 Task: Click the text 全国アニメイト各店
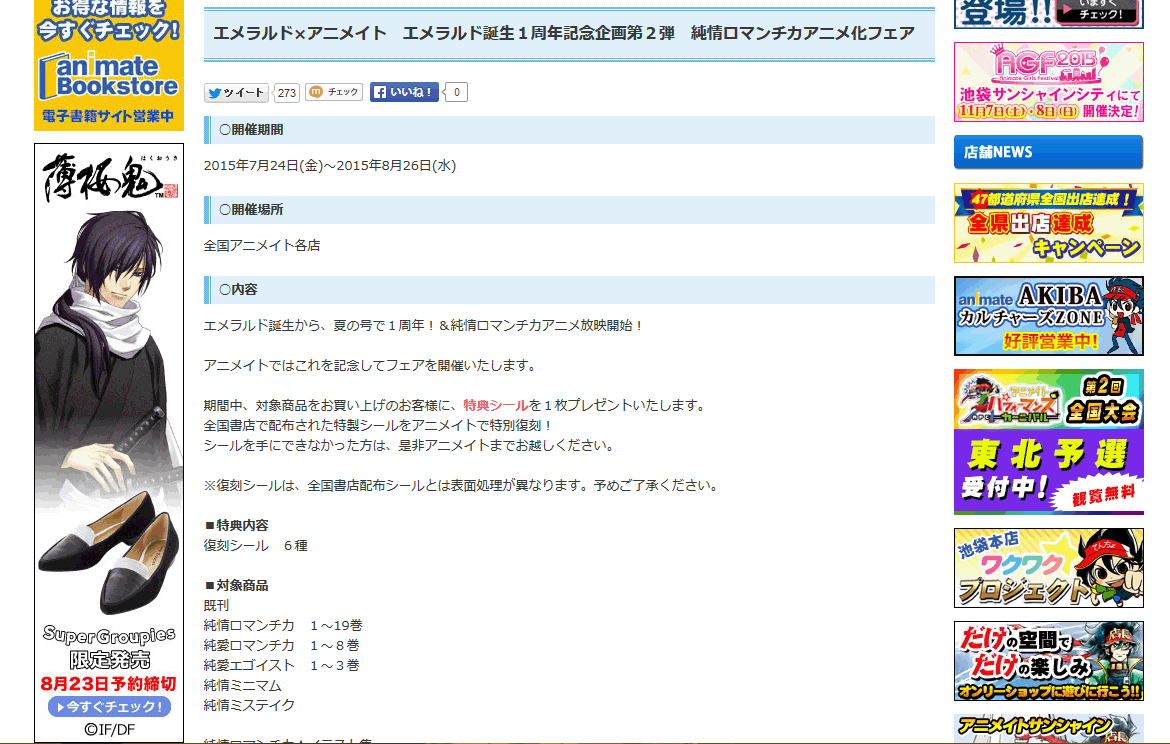coord(262,246)
